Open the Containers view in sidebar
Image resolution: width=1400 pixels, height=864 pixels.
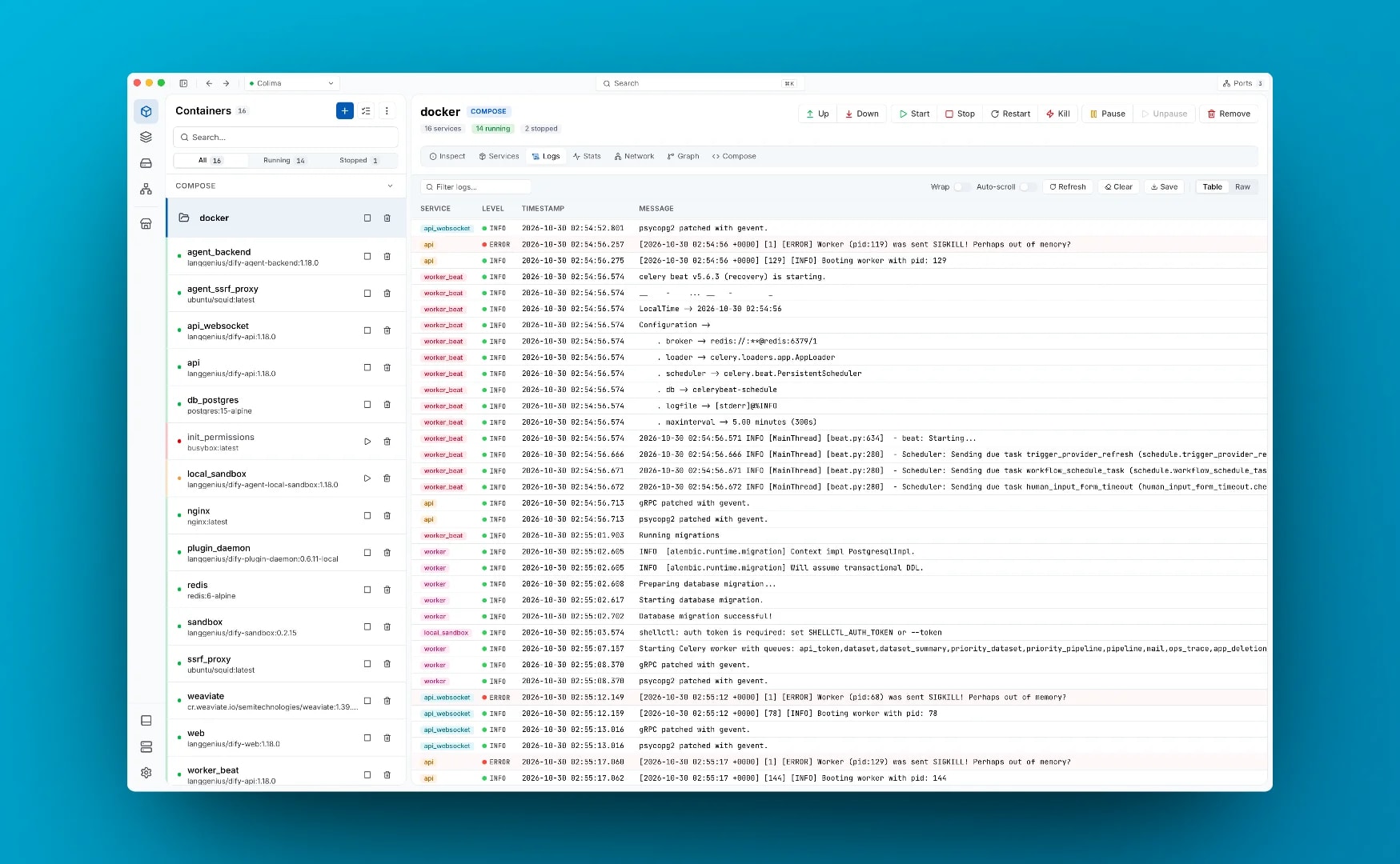click(x=146, y=111)
